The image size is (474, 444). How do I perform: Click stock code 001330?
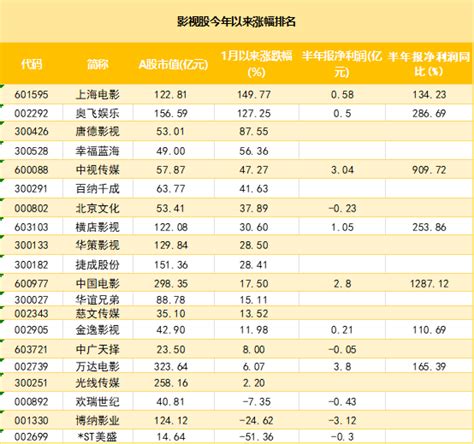(x=31, y=421)
